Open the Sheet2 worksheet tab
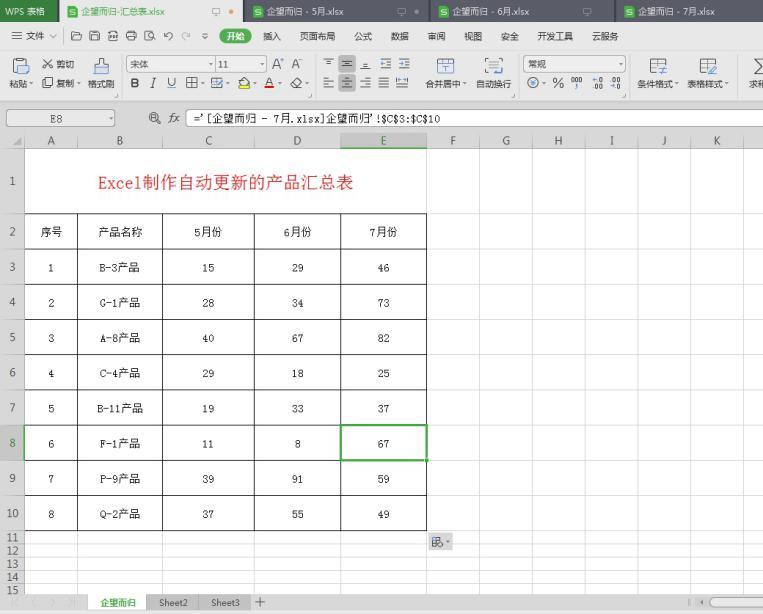Screen dimensions: 763x614 pyautogui.click(x=173, y=602)
